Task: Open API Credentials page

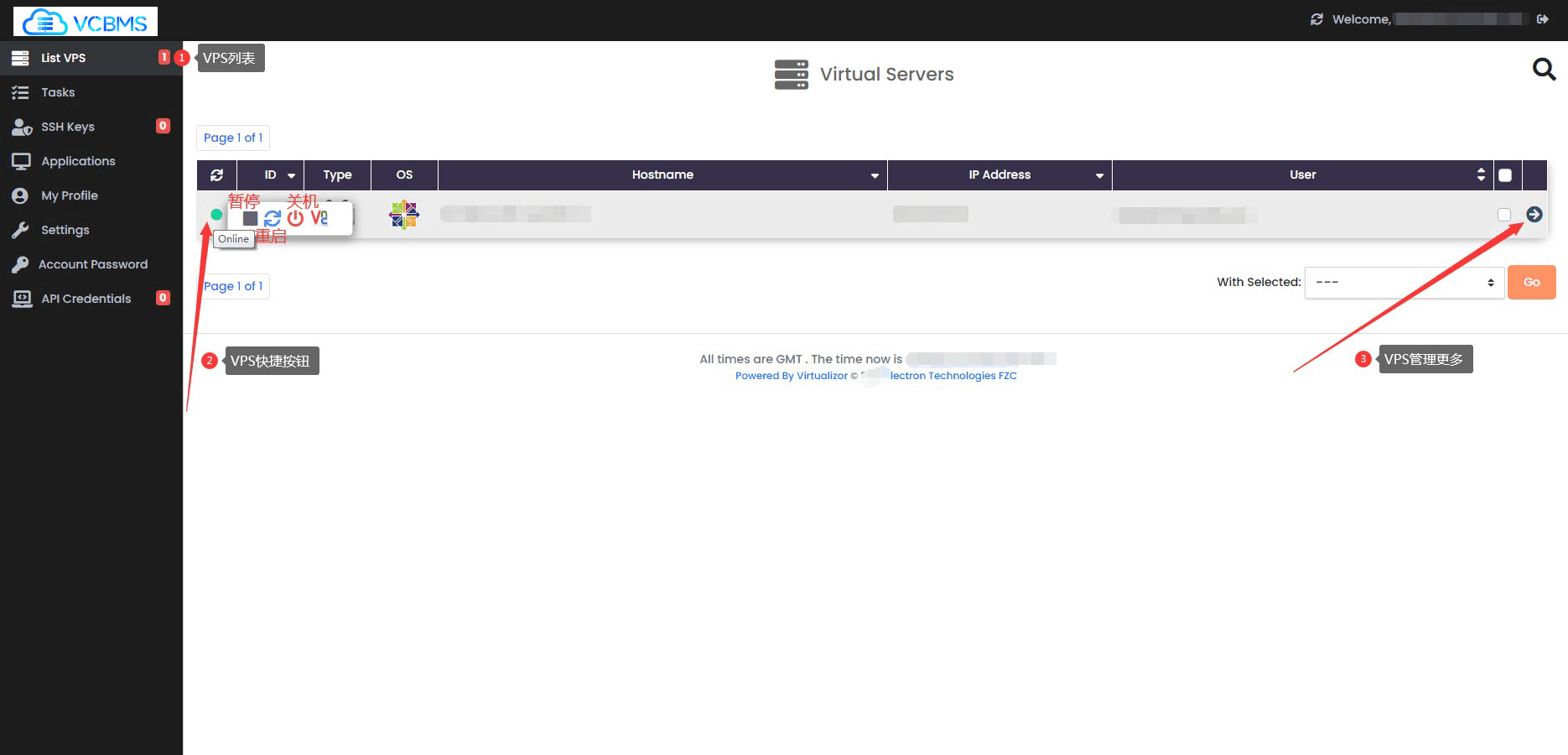Action: pyautogui.click(x=91, y=299)
